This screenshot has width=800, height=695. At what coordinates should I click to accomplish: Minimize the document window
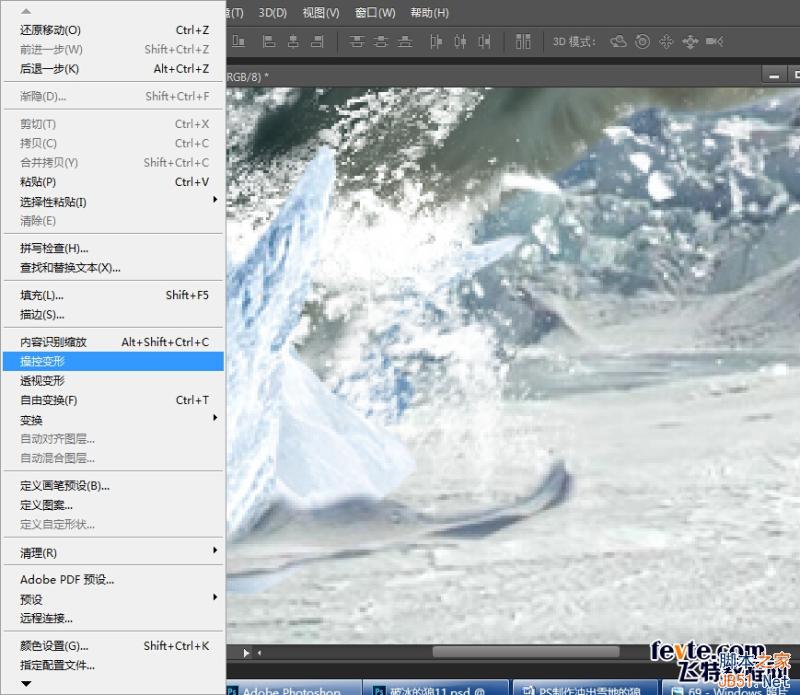pyautogui.click(x=774, y=76)
